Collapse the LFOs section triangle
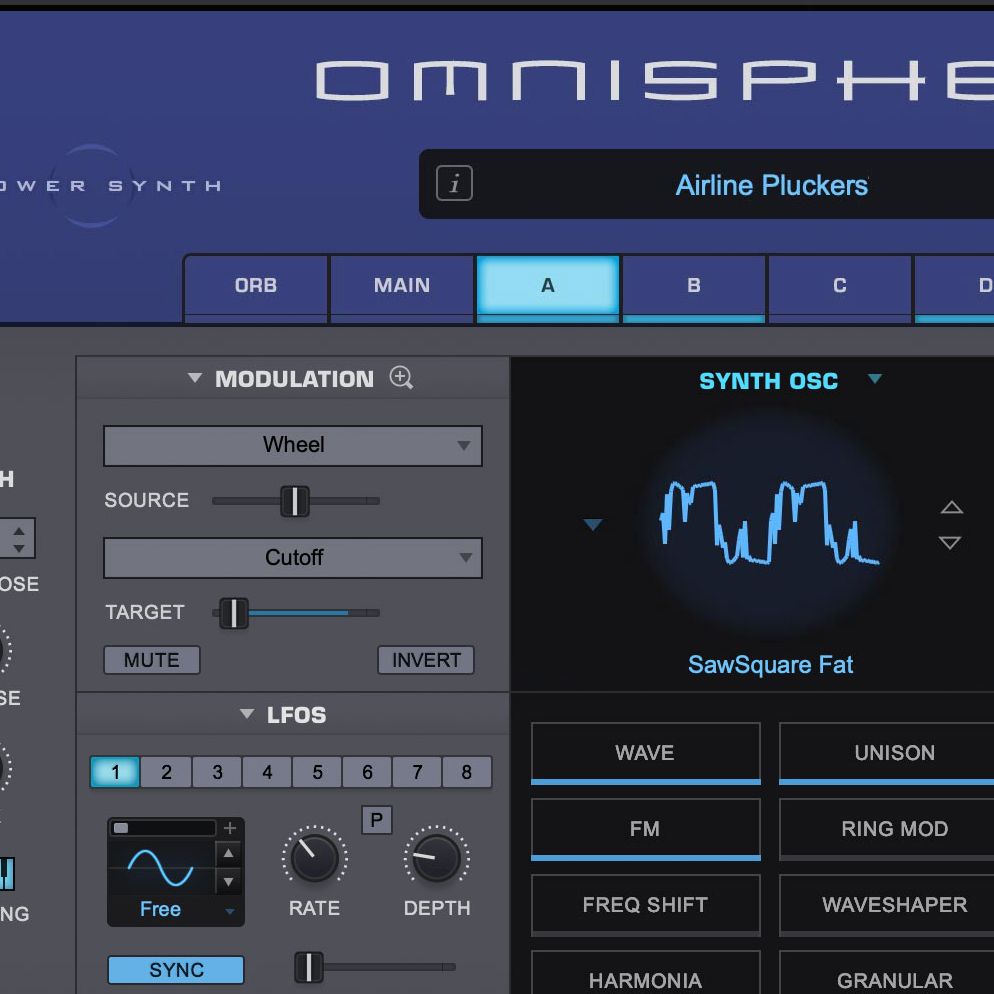 pyautogui.click(x=247, y=714)
